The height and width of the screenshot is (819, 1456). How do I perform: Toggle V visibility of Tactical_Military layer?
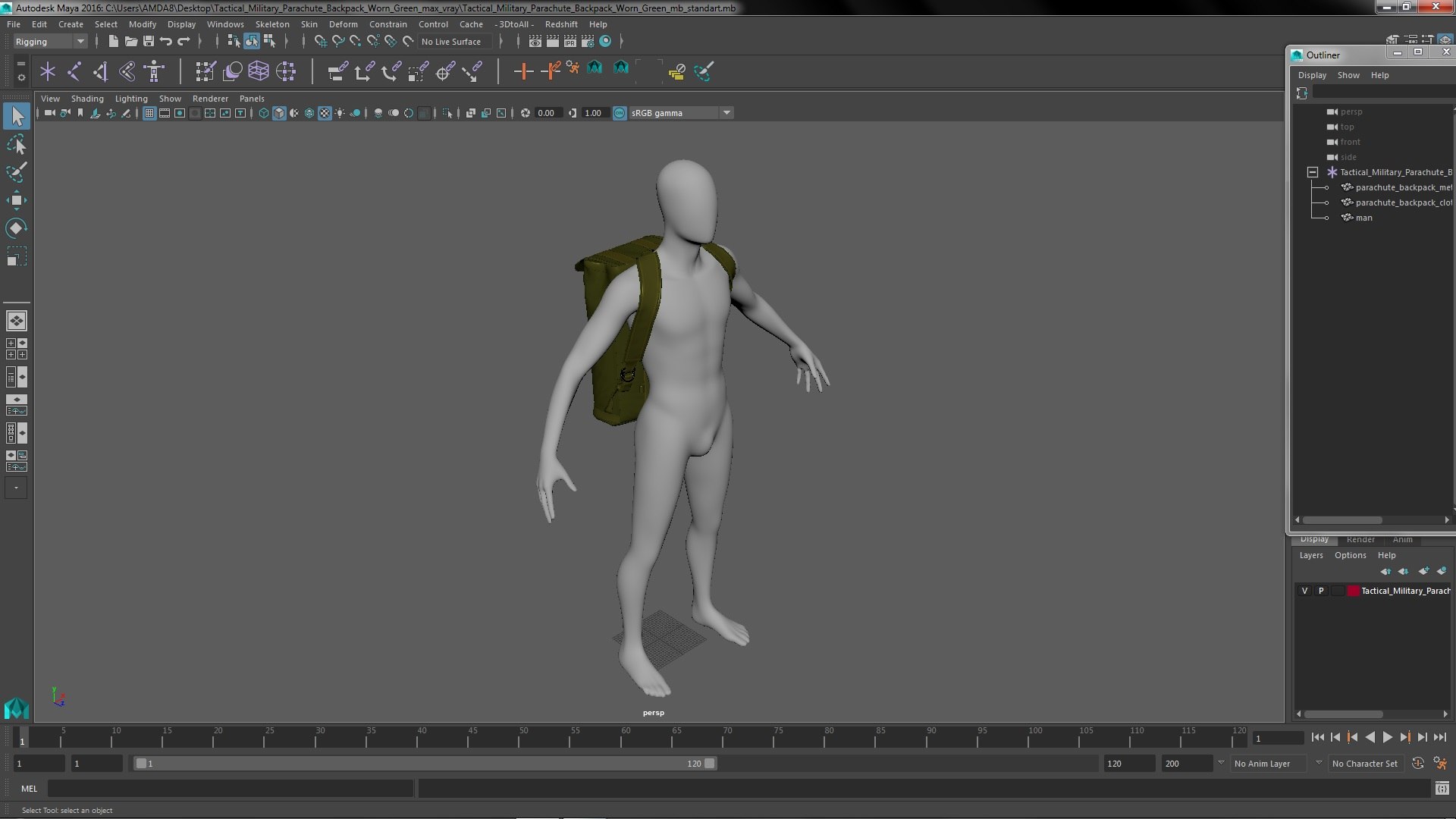click(1304, 591)
